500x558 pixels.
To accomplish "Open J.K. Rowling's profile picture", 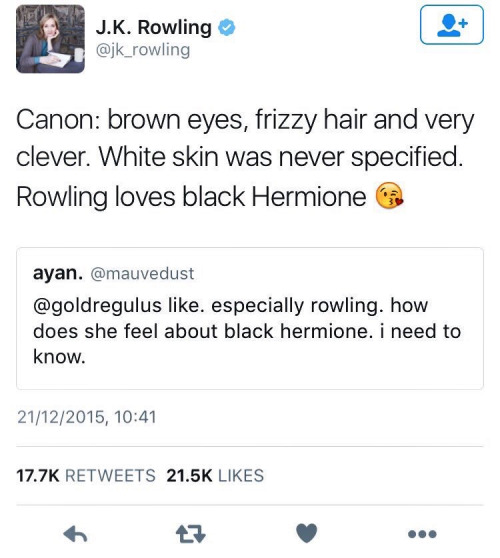I will (51, 39).
